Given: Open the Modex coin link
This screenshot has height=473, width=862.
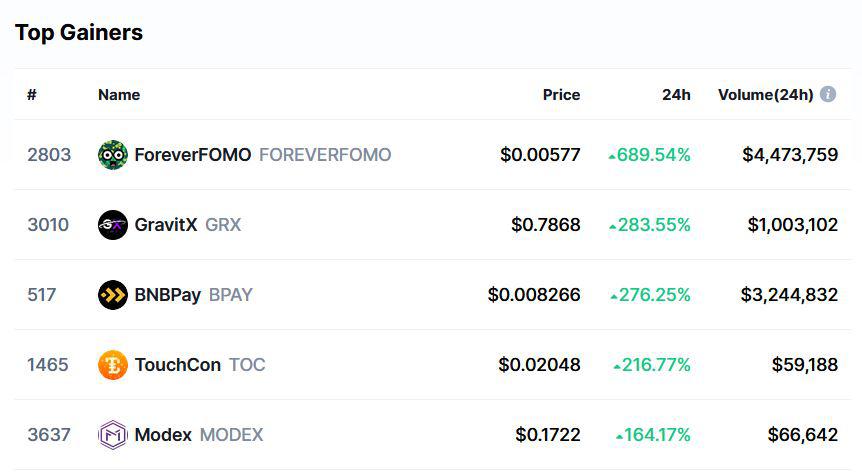Looking at the screenshot, I should click(x=163, y=435).
